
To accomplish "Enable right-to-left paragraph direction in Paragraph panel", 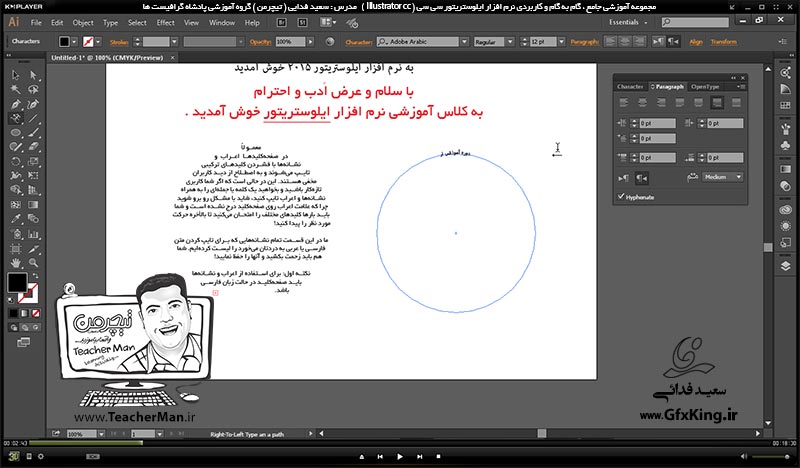I will [x=641, y=178].
